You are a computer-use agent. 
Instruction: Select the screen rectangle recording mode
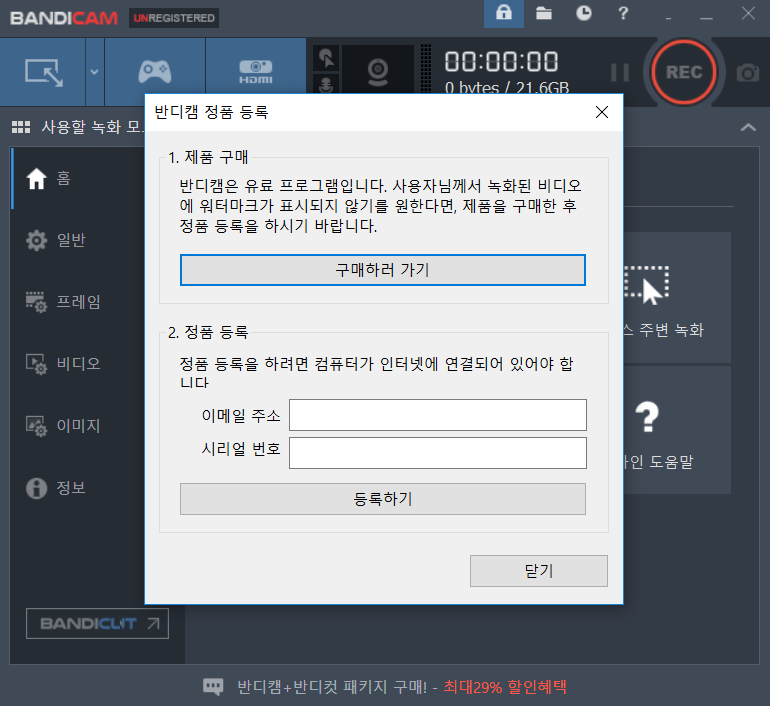tap(43, 72)
